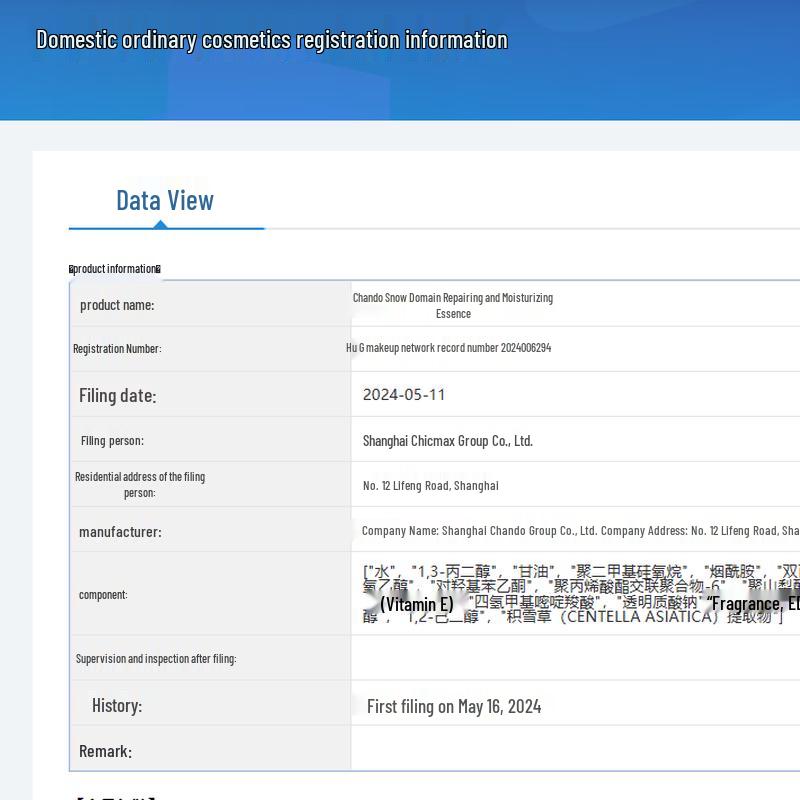The image size is (800, 800).
Task: Select the 'product name:' label cell
Action: 117,305
